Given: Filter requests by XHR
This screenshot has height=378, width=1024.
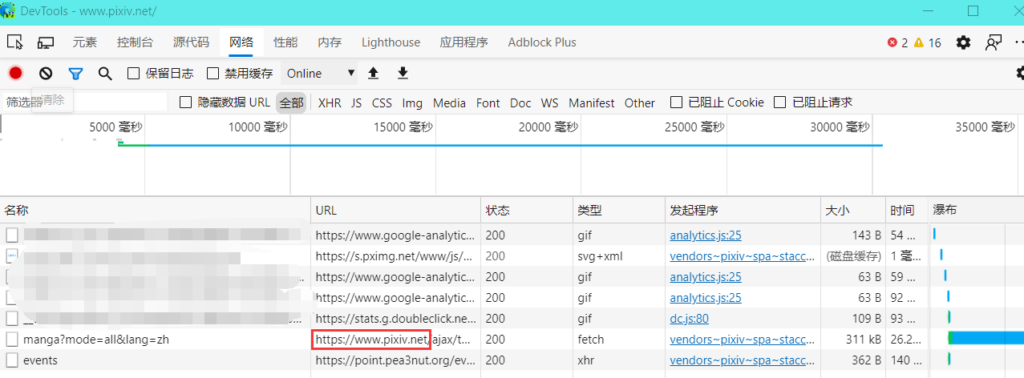Looking at the screenshot, I should pos(330,102).
